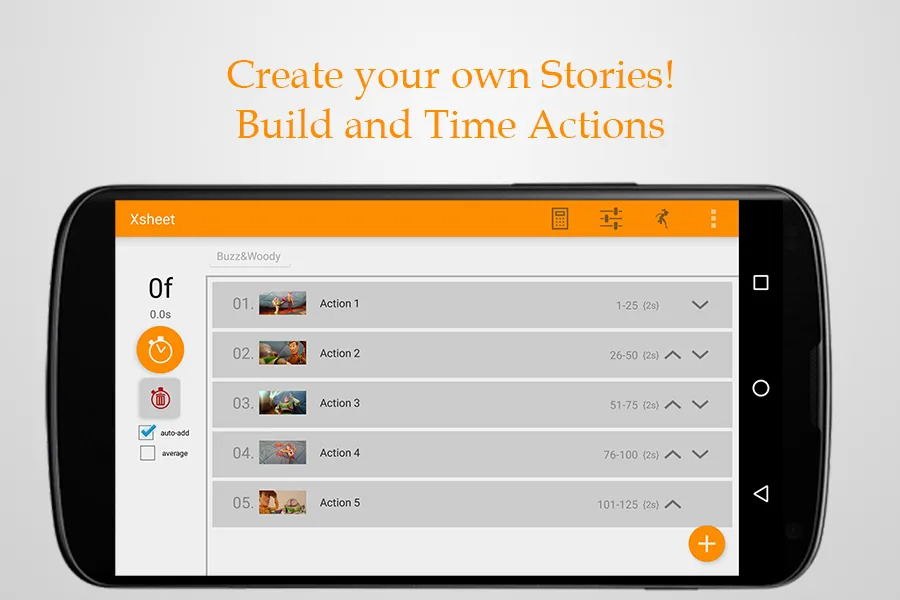Click frame range 26-50 of Action 2

[x=623, y=355]
